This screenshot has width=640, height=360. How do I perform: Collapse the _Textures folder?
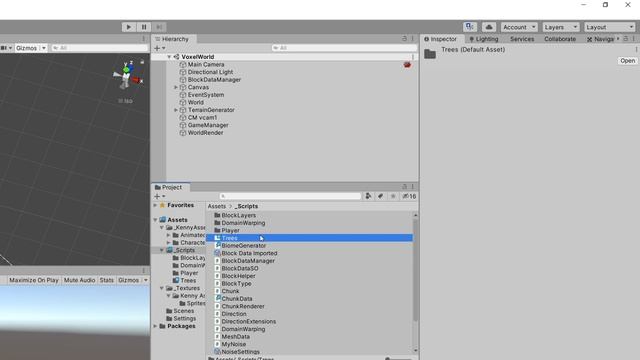tap(162, 288)
